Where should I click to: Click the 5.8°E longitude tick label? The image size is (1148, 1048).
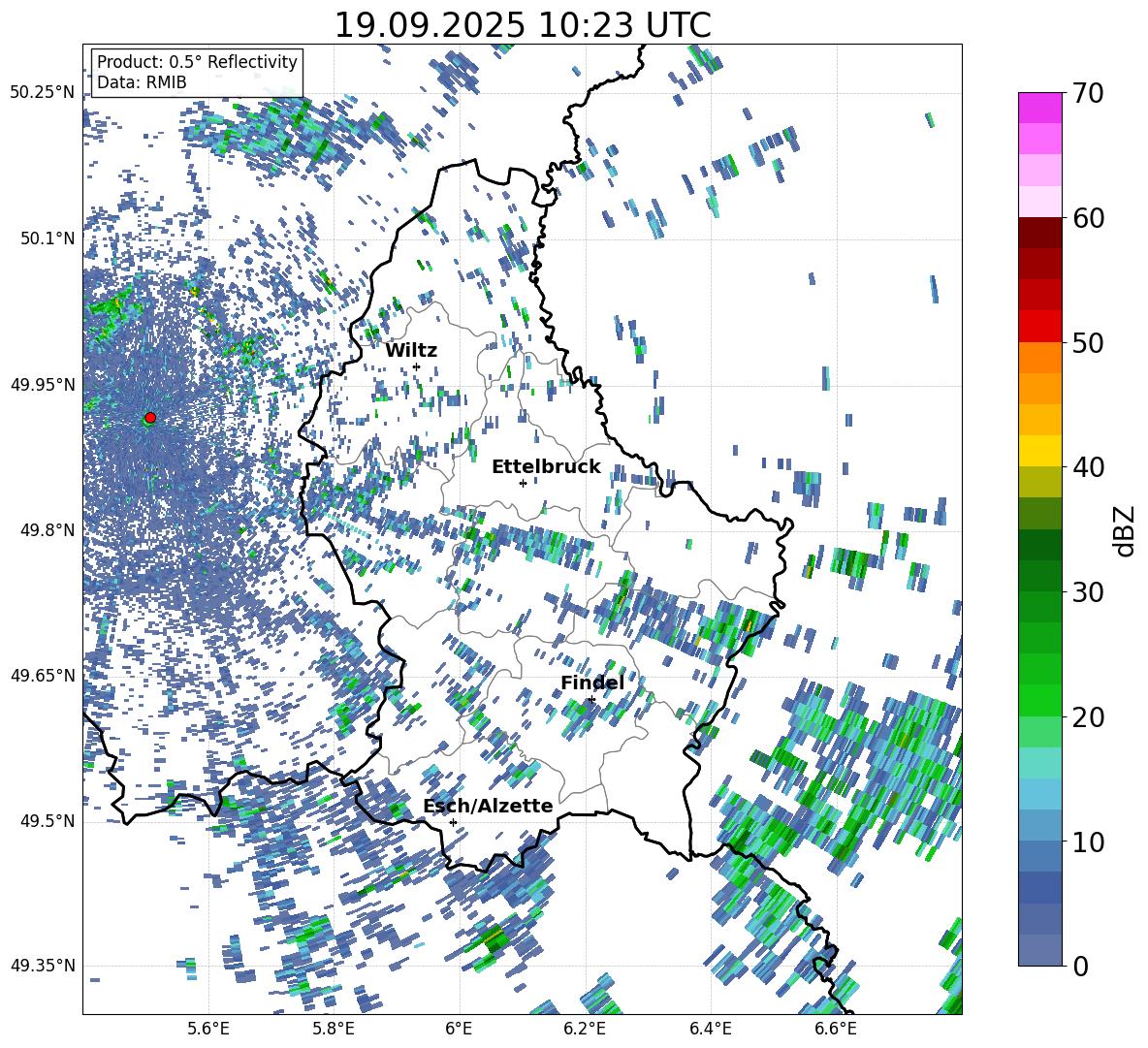point(334,1029)
